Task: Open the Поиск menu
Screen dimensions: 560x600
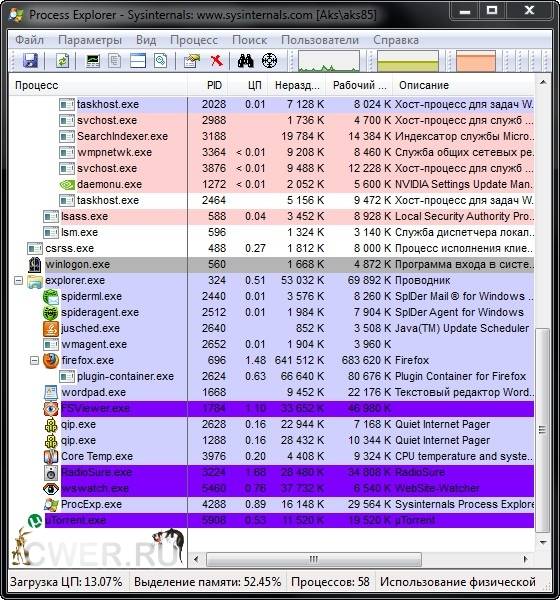Action: pyautogui.click(x=250, y=40)
